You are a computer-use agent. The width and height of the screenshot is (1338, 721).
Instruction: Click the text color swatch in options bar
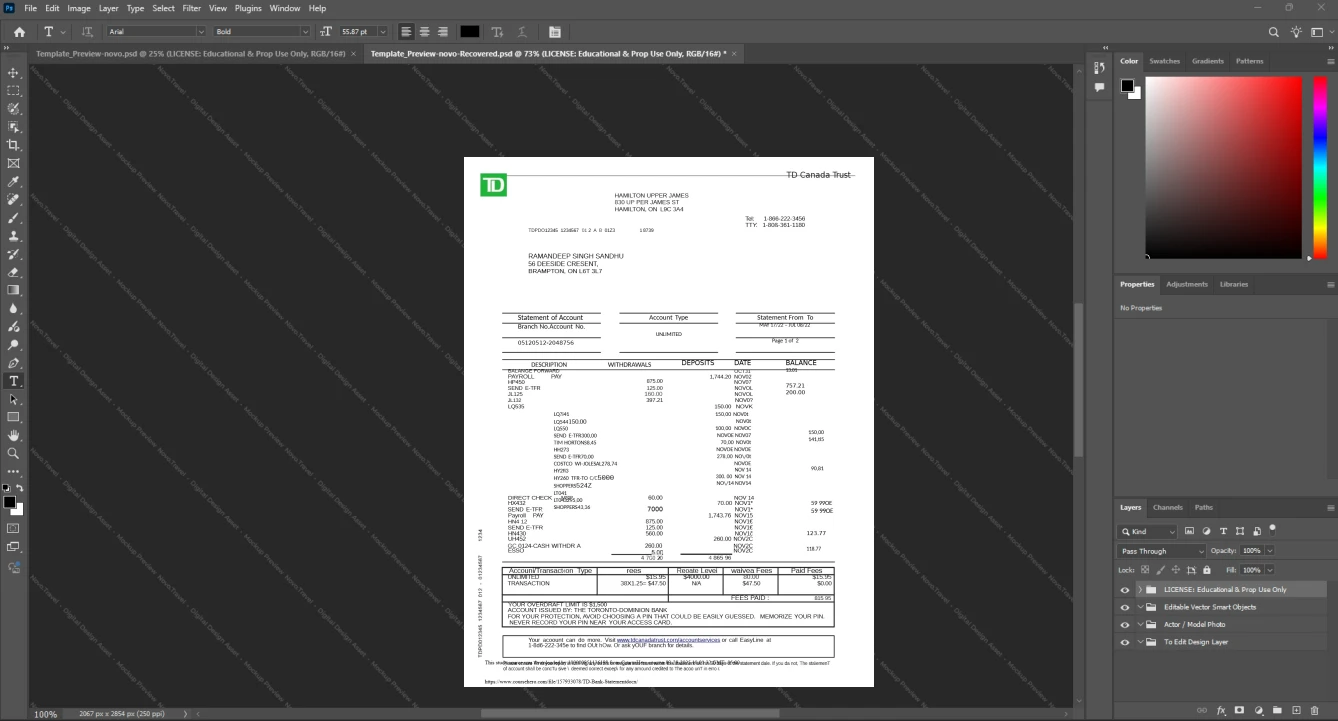pyautogui.click(x=469, y=32)
